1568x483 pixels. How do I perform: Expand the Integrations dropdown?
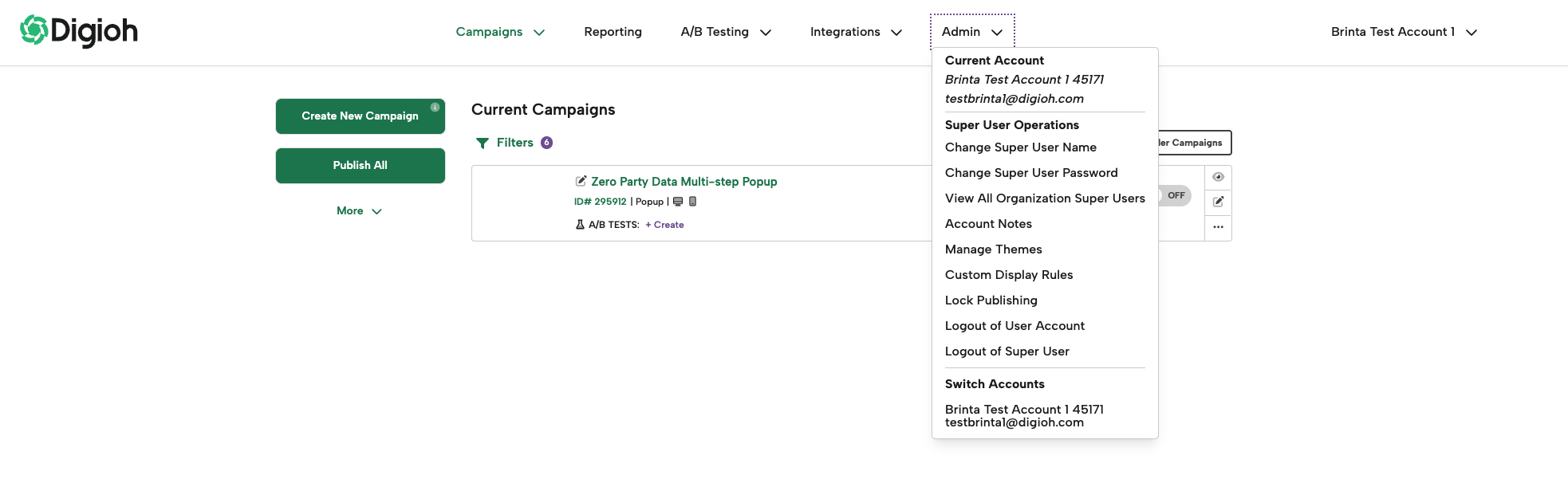(x=856, y=32)
